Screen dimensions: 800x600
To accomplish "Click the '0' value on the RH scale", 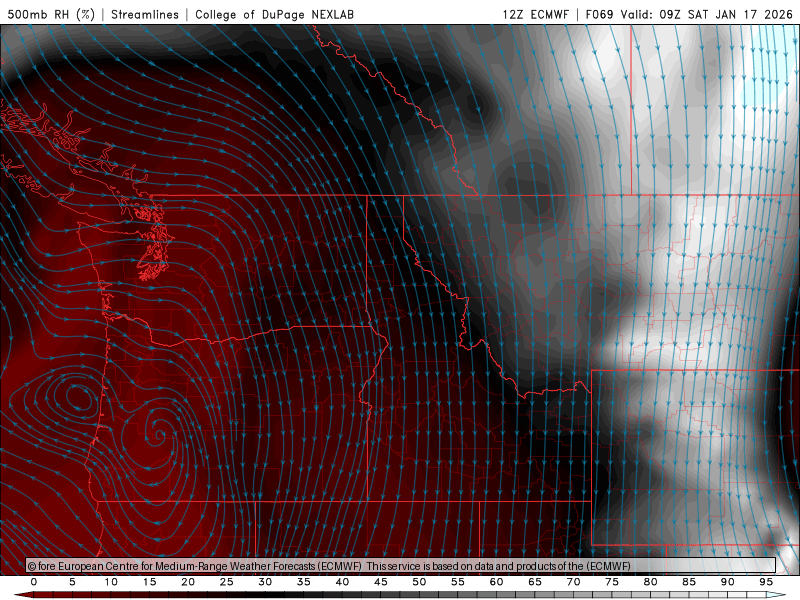I will point(34,582).
